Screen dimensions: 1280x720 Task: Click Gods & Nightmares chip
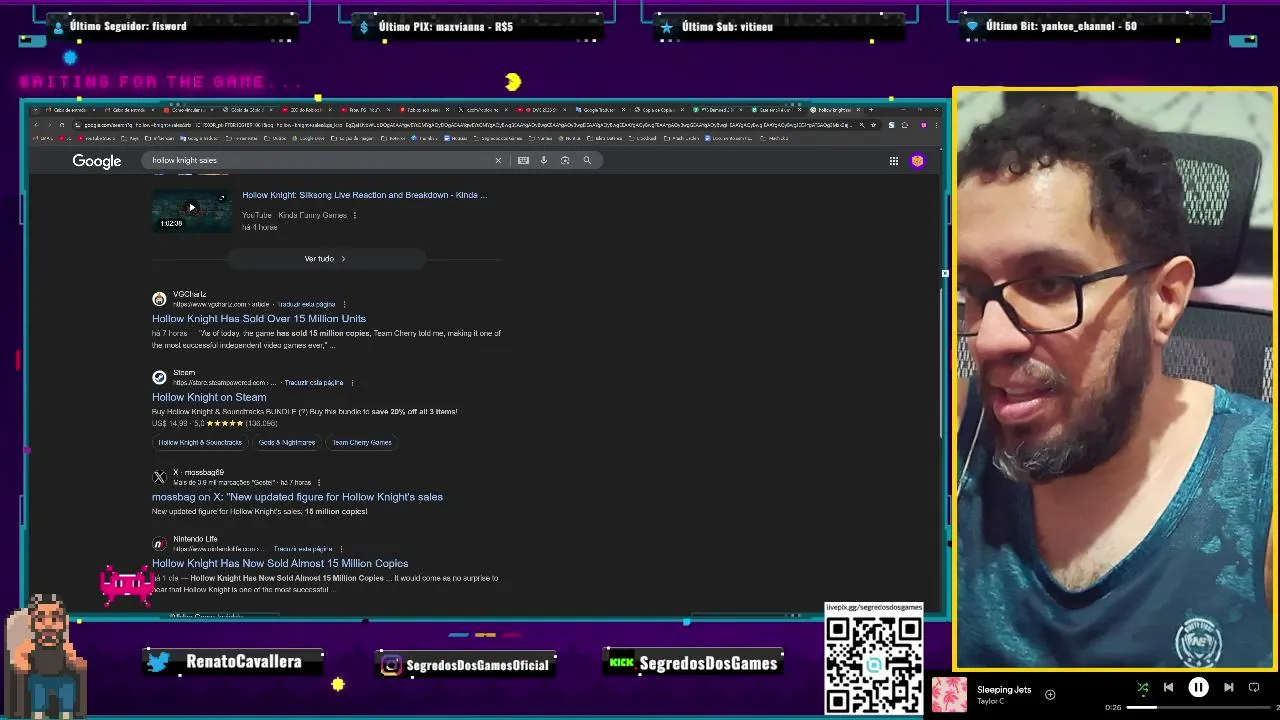point(287,442)
